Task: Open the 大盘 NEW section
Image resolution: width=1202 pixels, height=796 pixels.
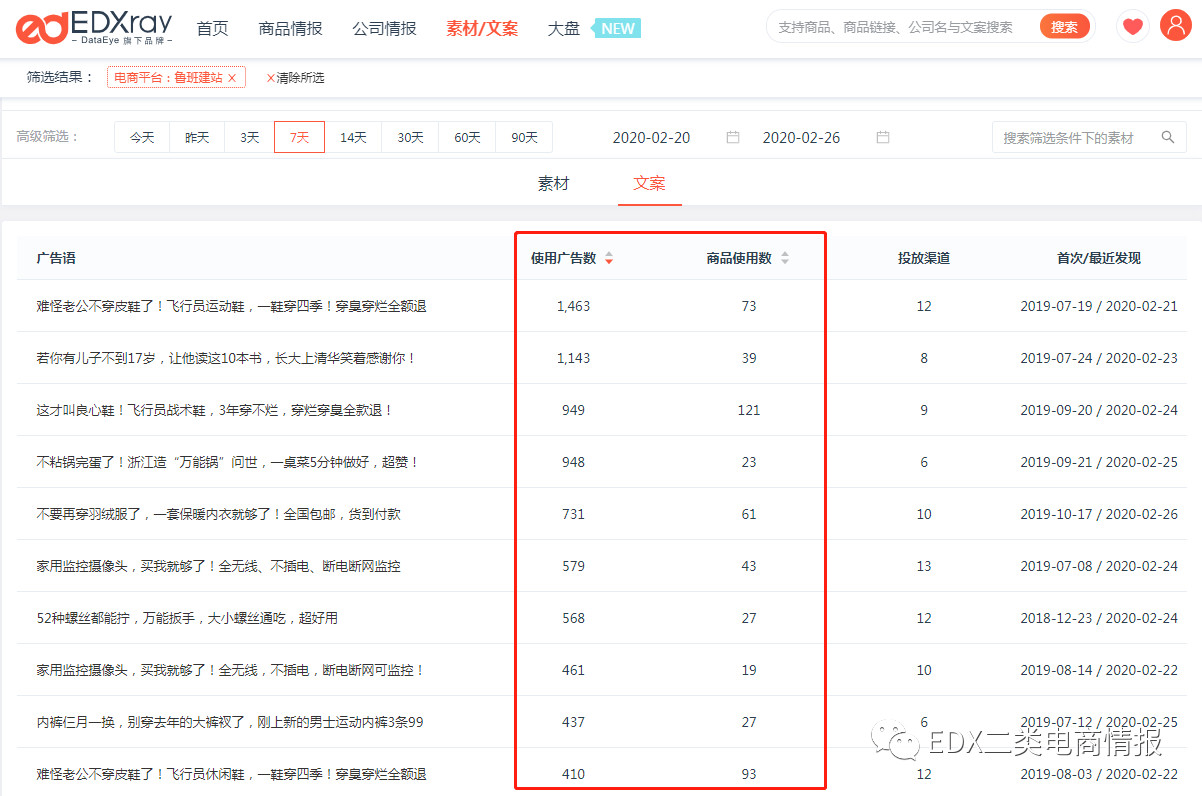Action: pyautogui.click(x=563, y=29)
